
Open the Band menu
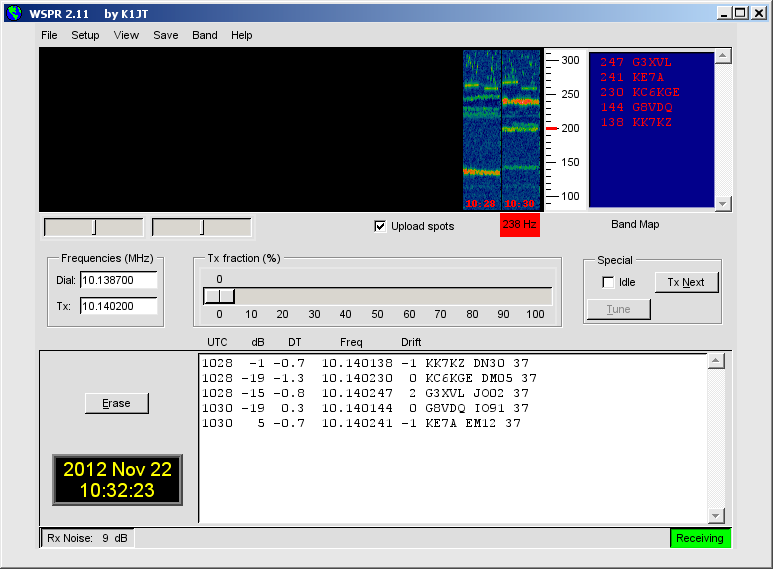205,36
